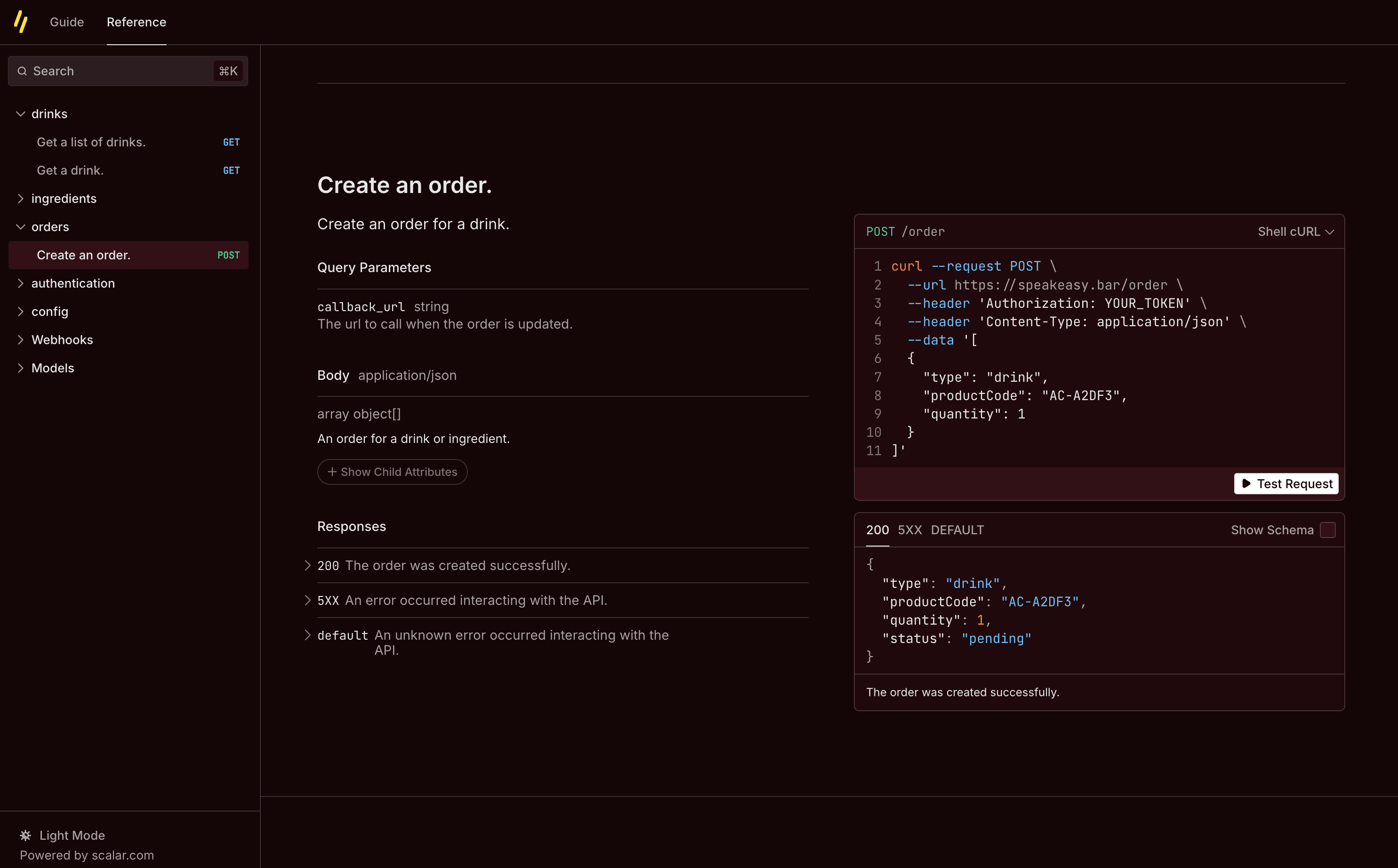Collapse the drinks section chevron
Image resolution: width=1398 pixels, height=868 pixels.
(x=21, y=113)
